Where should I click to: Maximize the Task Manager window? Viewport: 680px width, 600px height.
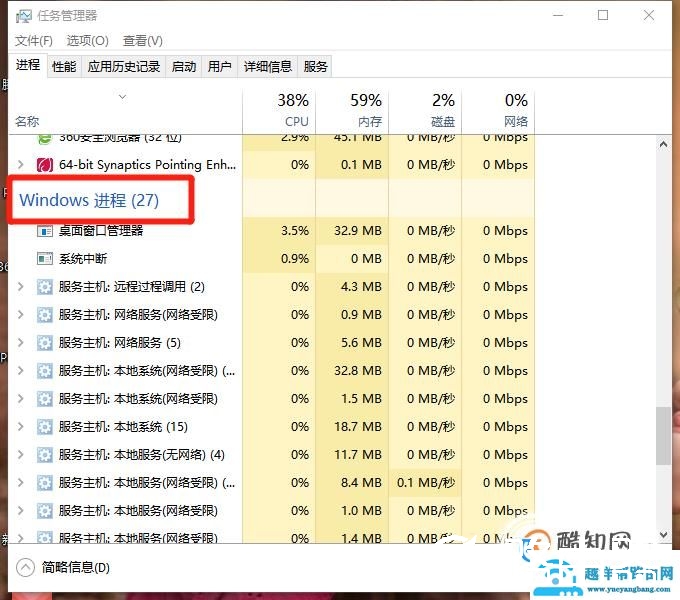point(603,15)
